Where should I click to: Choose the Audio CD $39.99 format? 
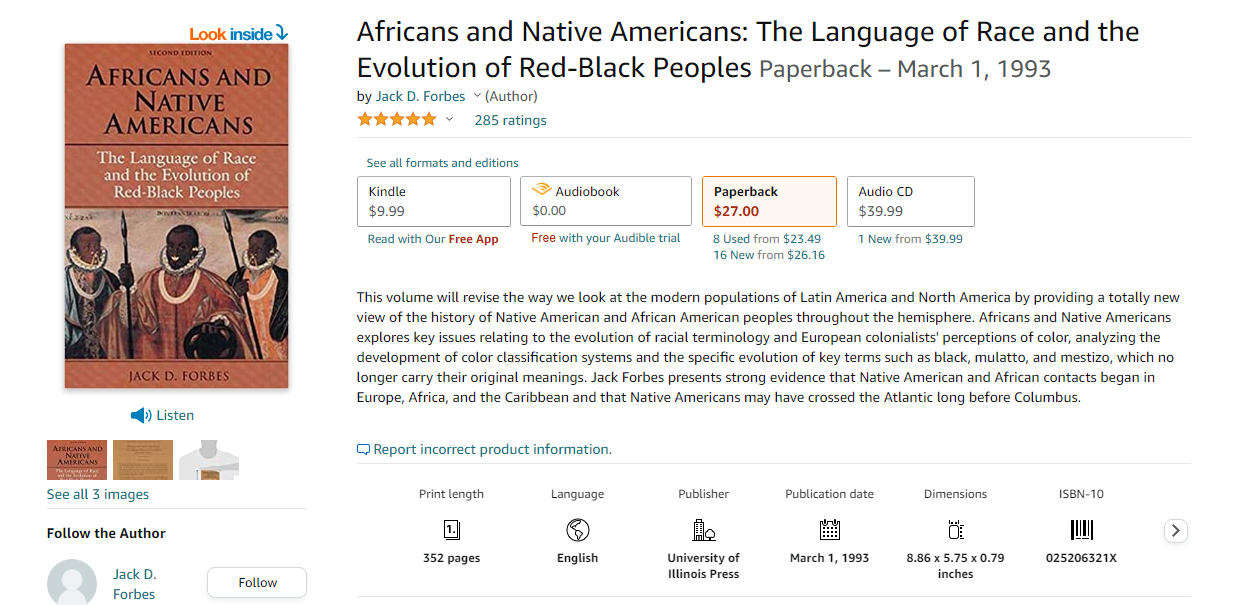click(910, 201)
